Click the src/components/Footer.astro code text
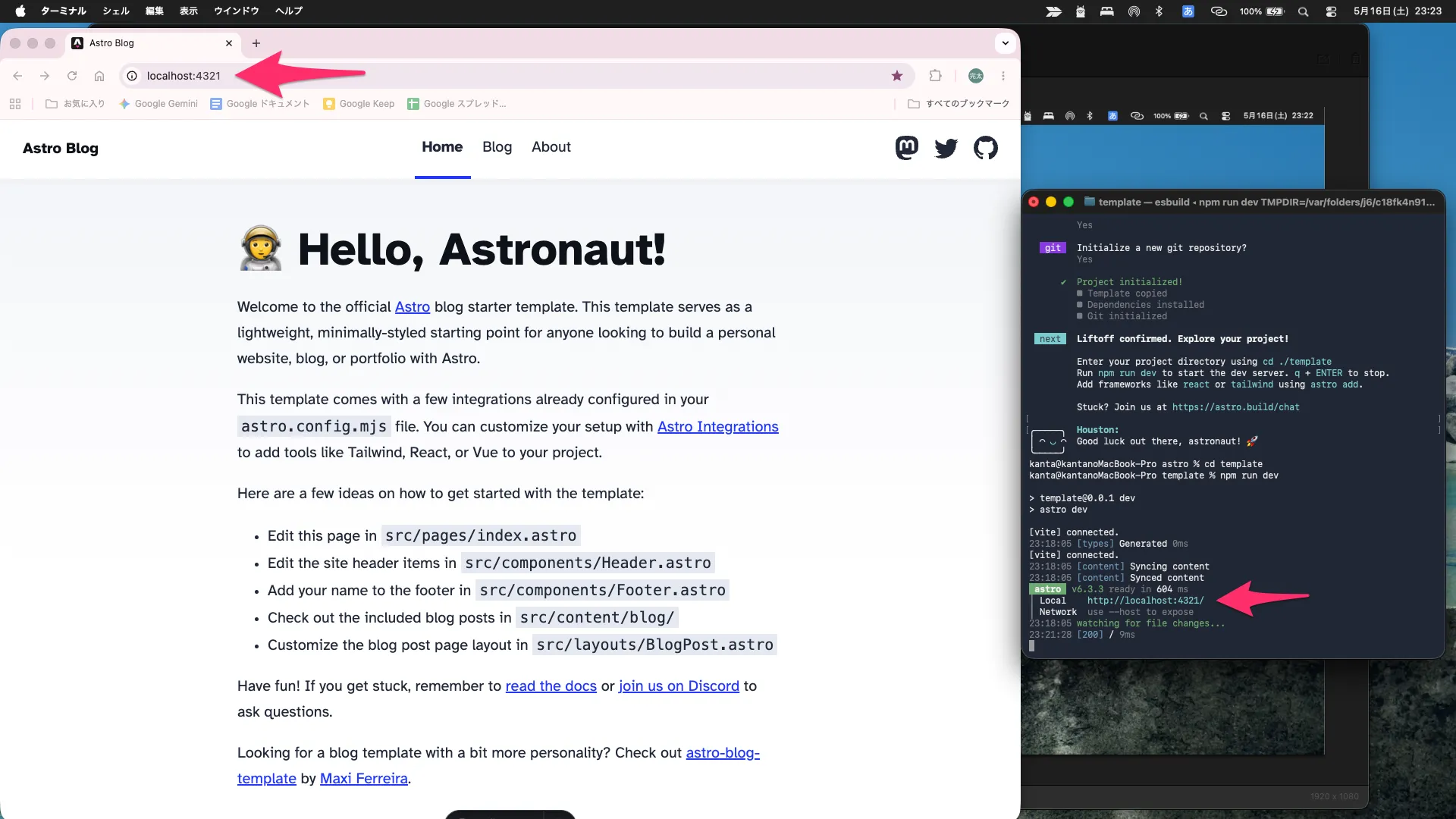Screen dimensions: 1456x819 tap(603, 591)
